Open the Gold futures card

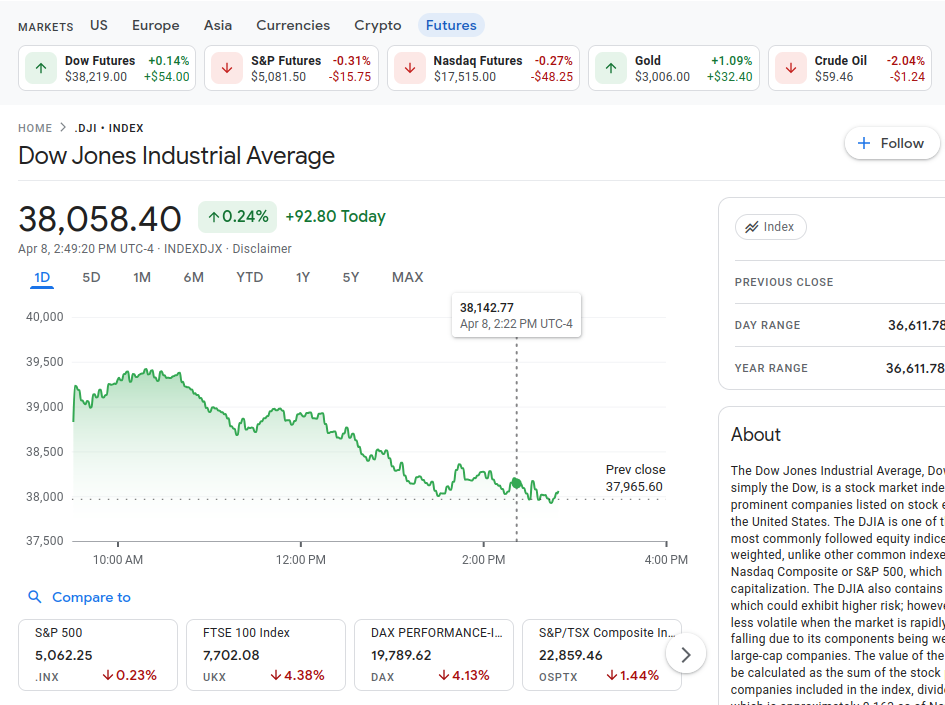pyautogui.click(x=674, y=68)
